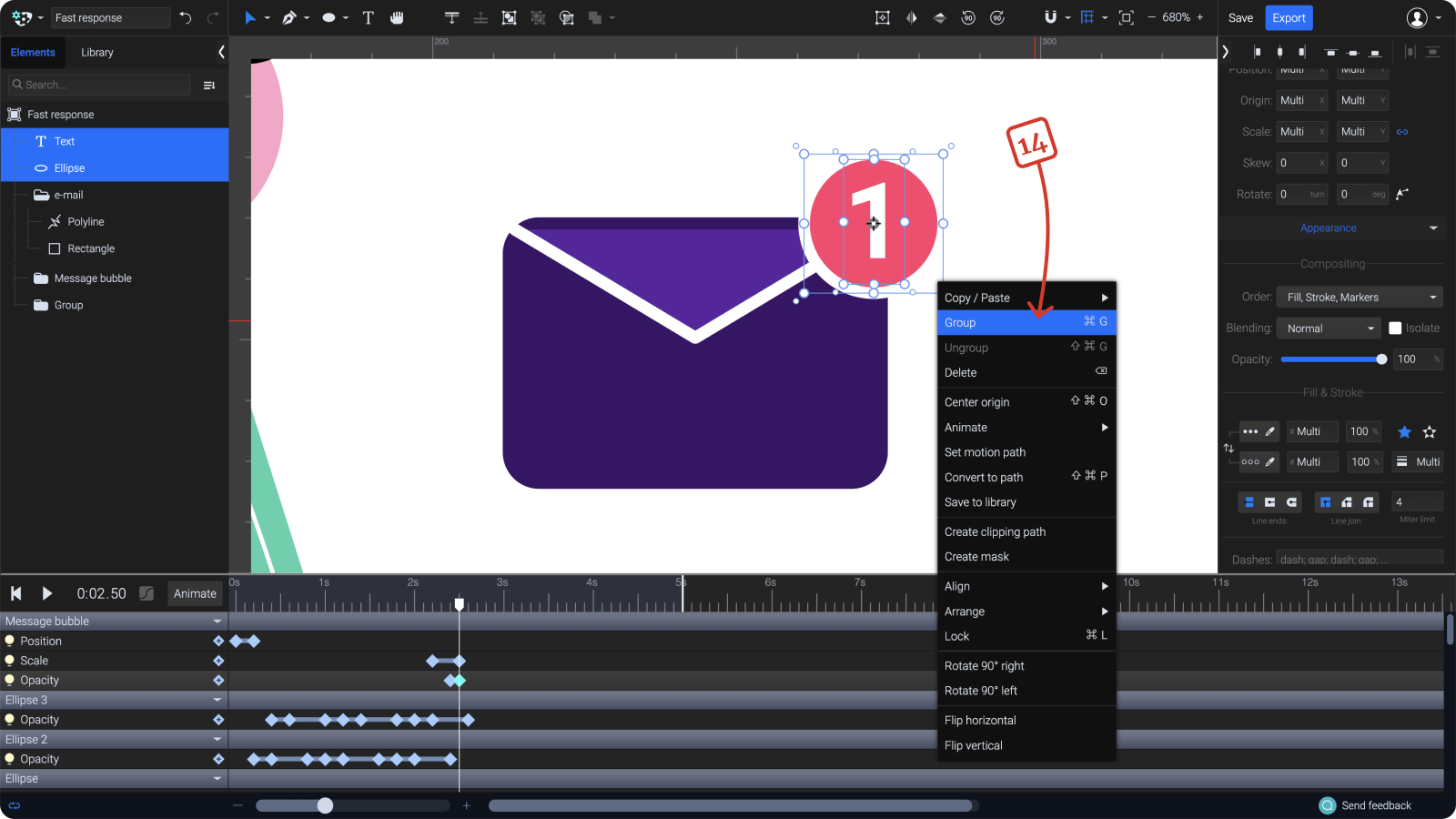
Task: Select the Rectangle layer in e-mail group
Action: (91, 248)
